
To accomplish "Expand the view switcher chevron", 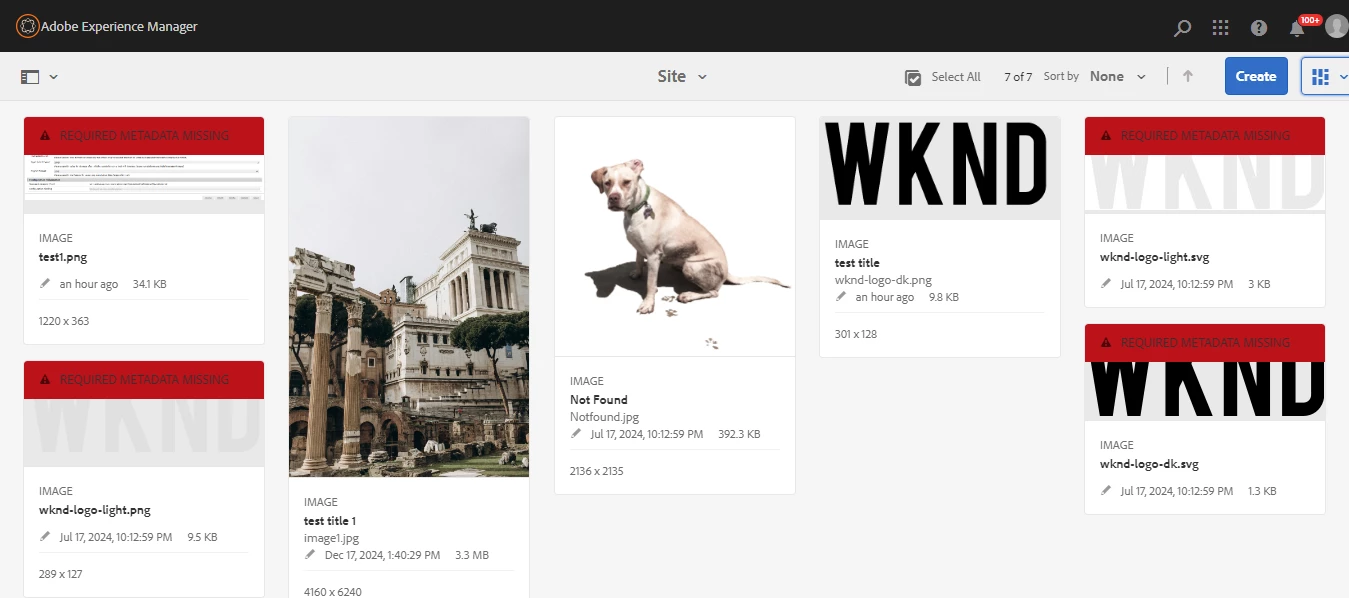I will 1343,77.
